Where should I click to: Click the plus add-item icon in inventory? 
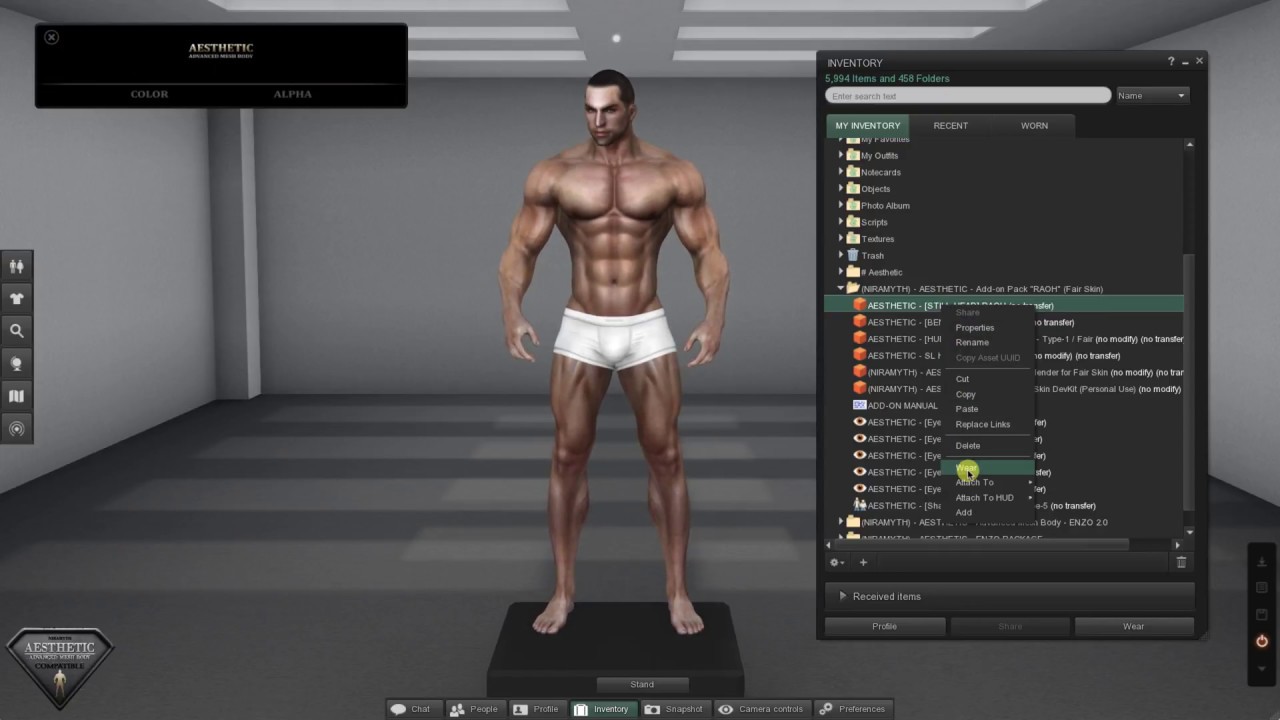click(863, 562)
